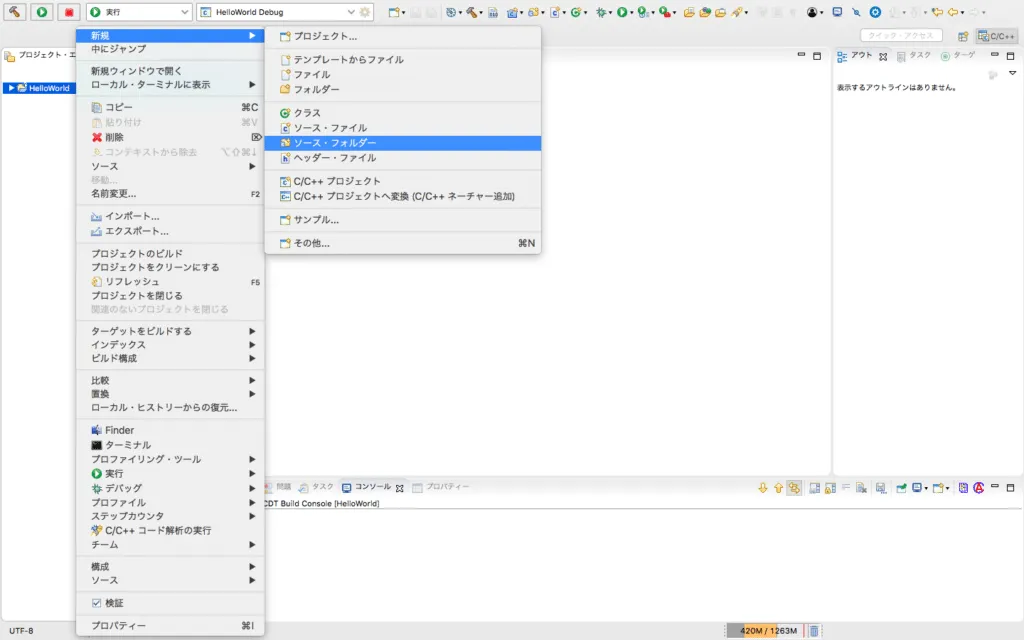Viewport: 1024px width, 640px height.
Task: Click the Back navigation yellow arrow
Action: [x=953, y=12]
